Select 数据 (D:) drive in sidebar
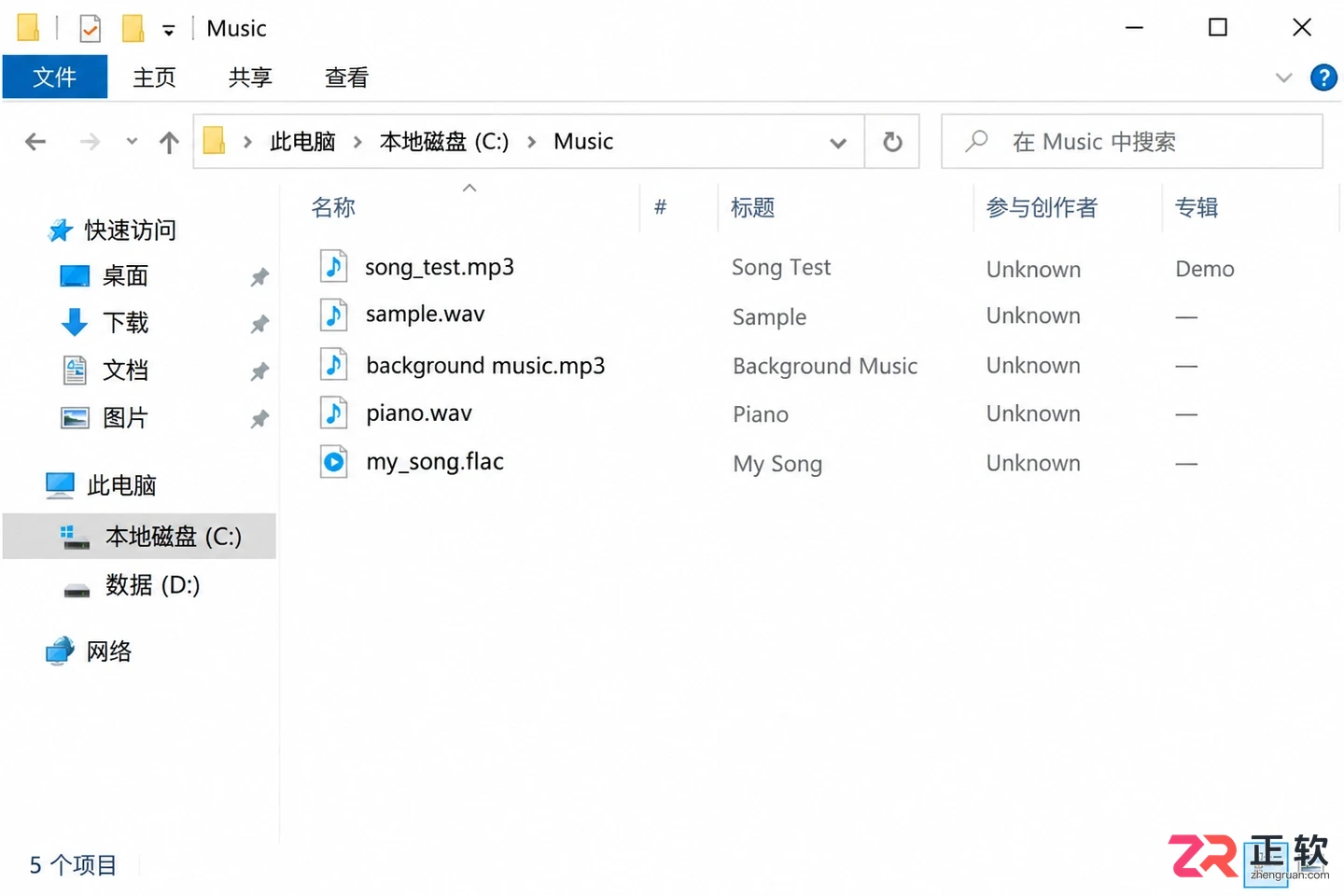1344x896 pixels. [152, 585]
